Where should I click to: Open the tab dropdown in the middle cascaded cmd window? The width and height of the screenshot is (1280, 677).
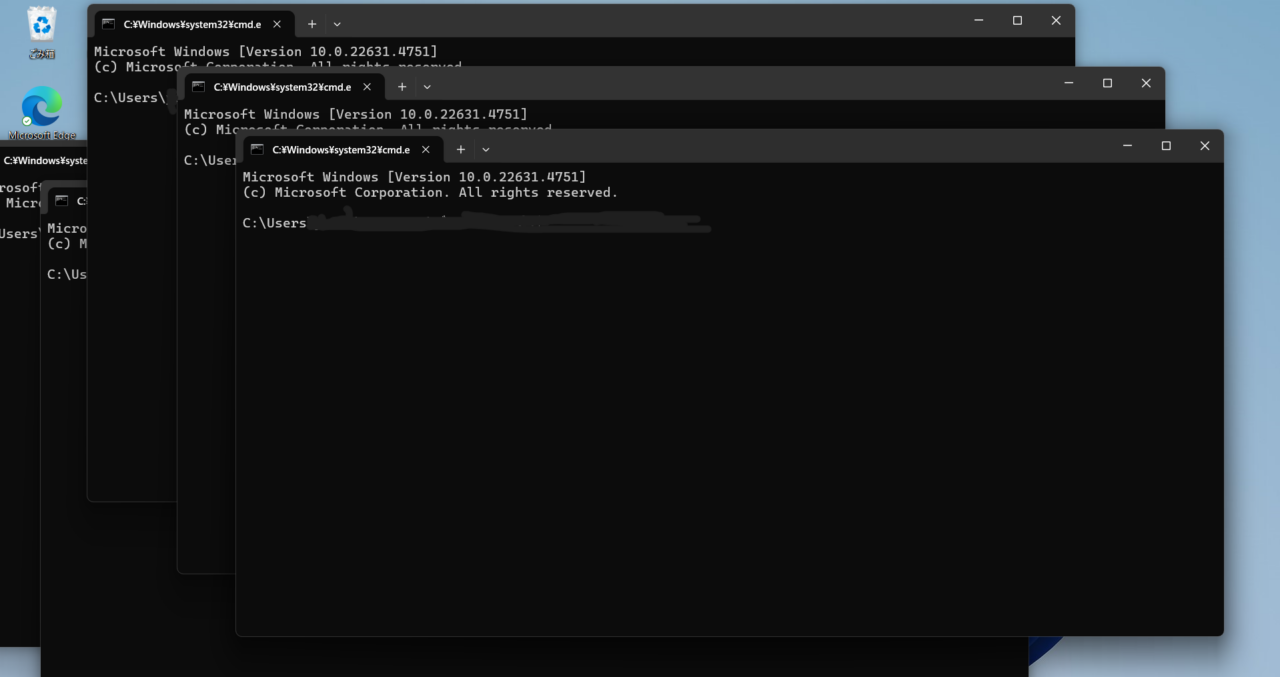[427, 87]
